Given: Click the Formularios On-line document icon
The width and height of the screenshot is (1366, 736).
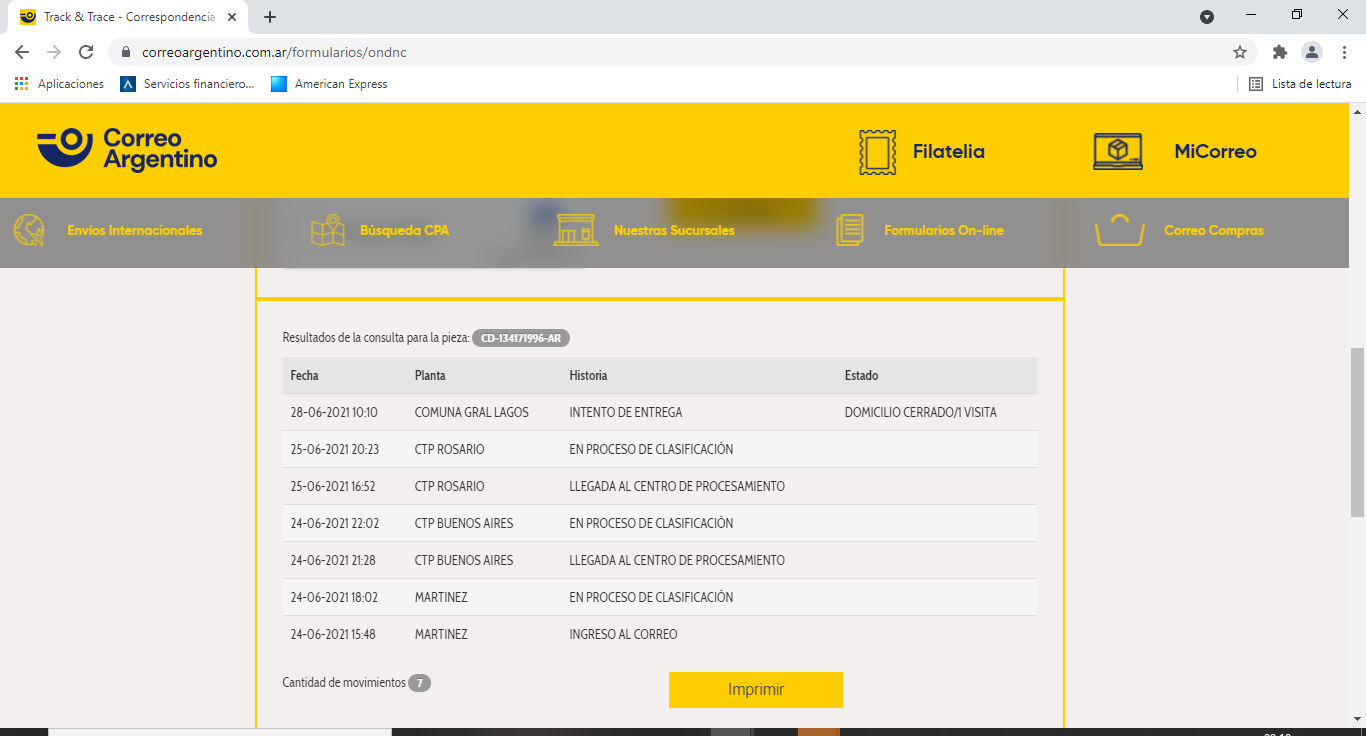Looking at the screenshot, I should click(x=849, y=230).
